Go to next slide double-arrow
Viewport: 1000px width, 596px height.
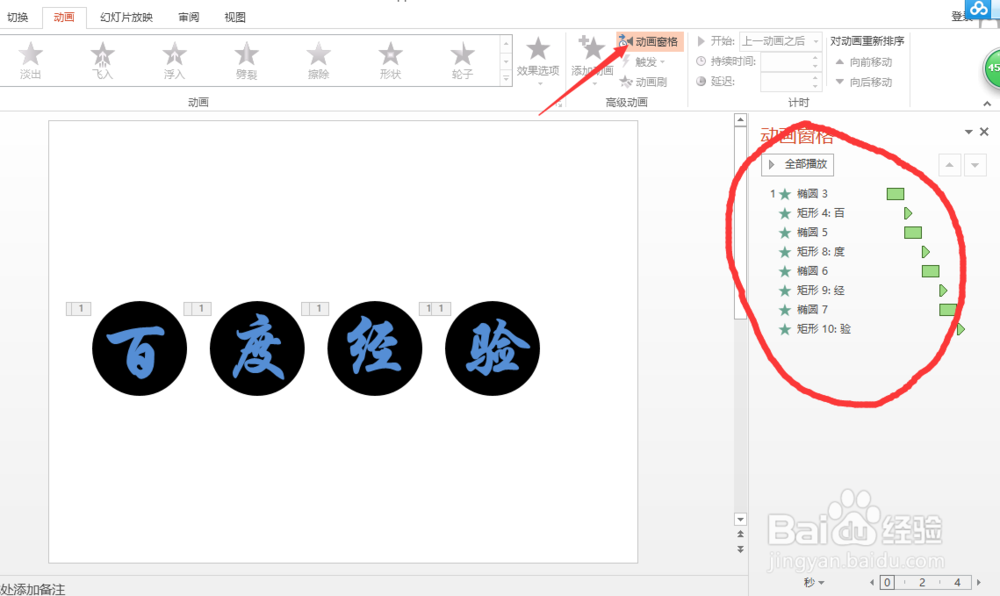740,549
